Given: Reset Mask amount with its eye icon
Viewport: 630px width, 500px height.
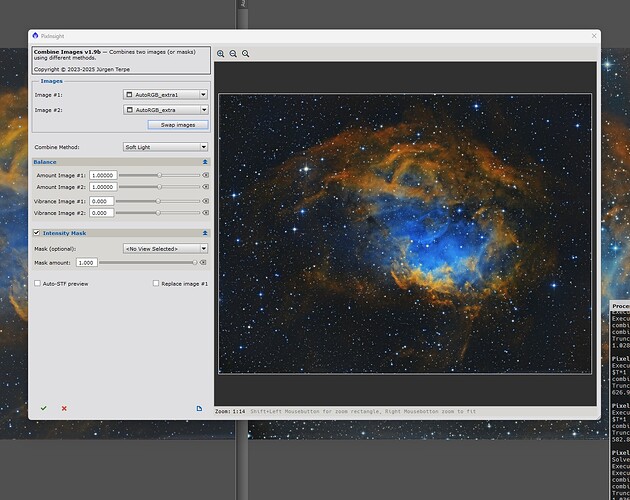Looking at the screenshot, I should click(x=203, y=262).
